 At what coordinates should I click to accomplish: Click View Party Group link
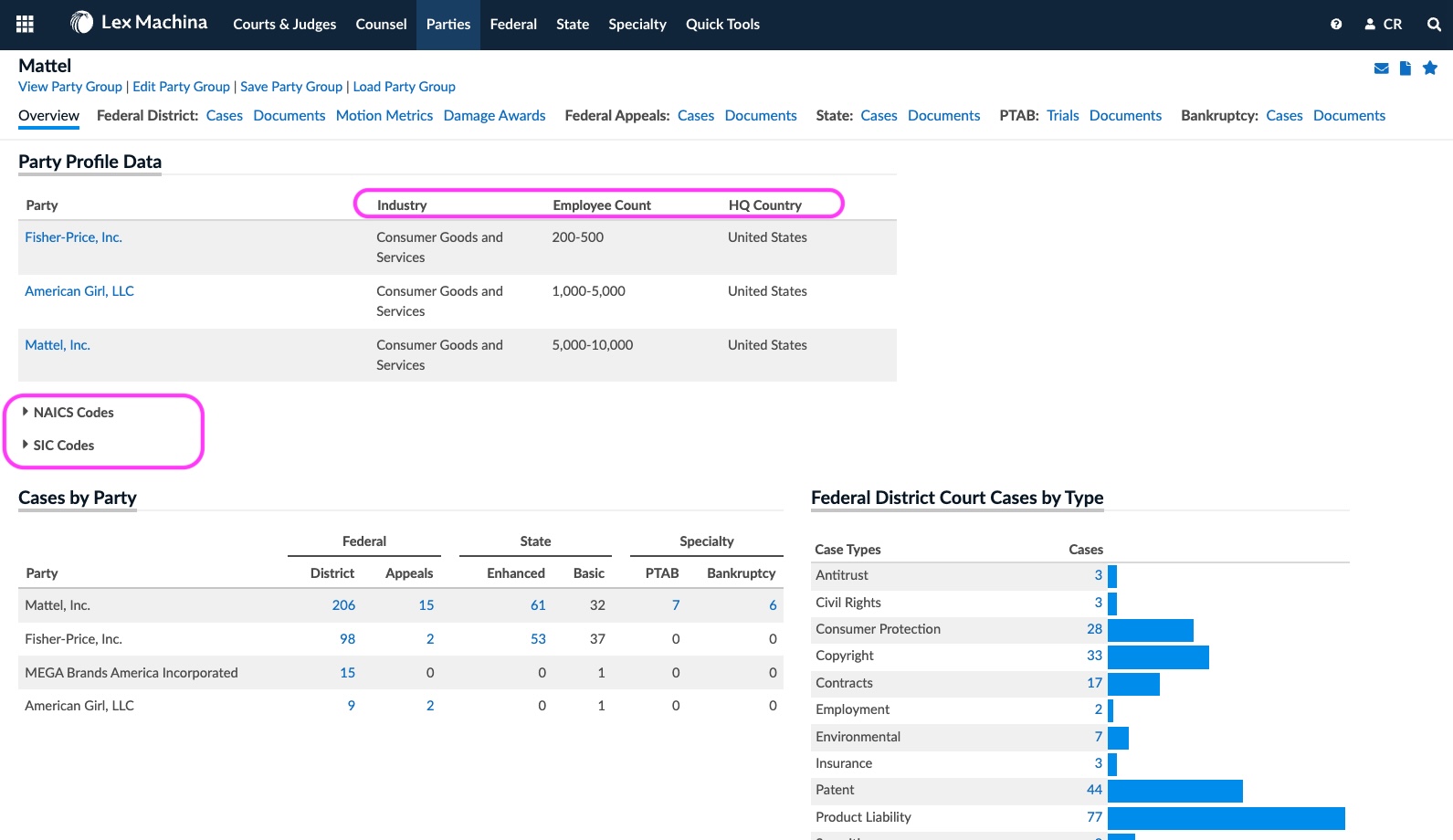(70, 87)
